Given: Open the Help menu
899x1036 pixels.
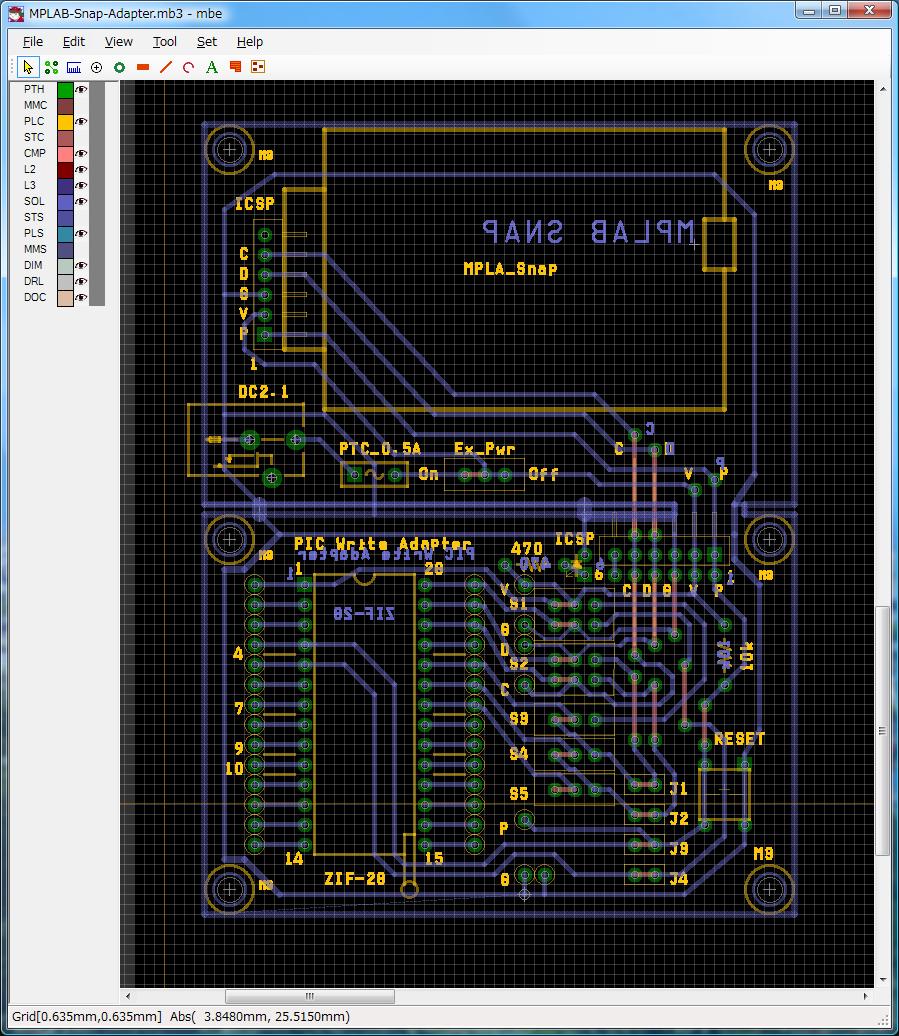Looking at the screenshot, I should (x=250, y=42).
